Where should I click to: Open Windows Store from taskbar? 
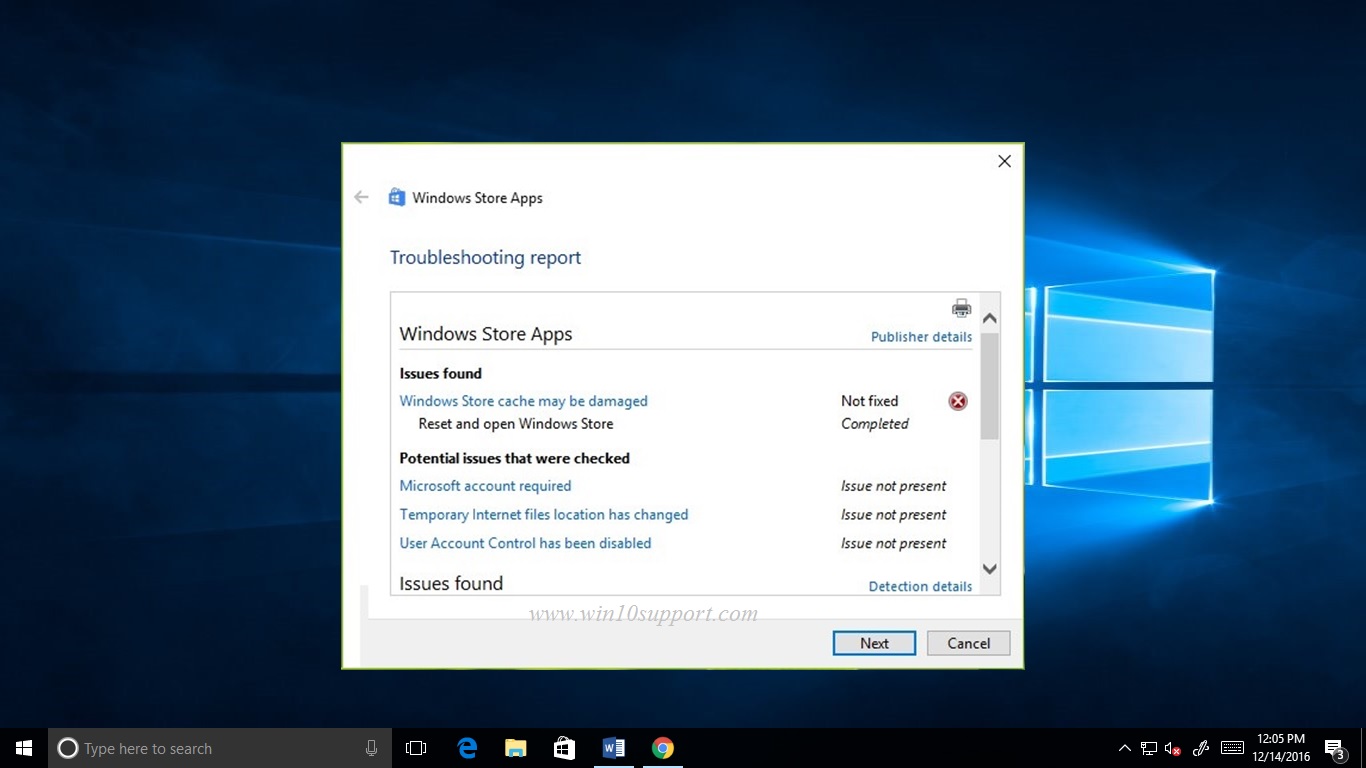pos(565,748)
